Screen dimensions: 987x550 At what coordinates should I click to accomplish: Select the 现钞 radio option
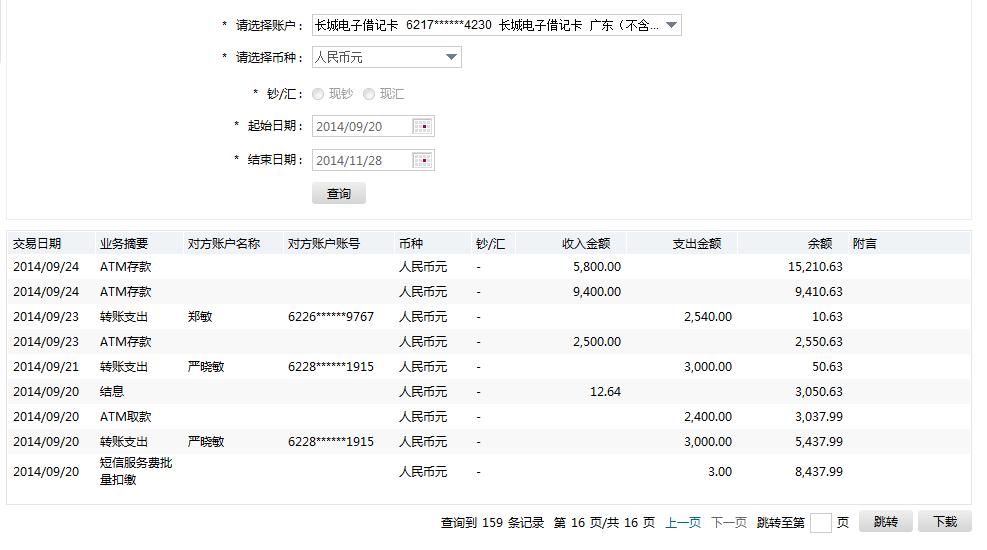(318, 94)
